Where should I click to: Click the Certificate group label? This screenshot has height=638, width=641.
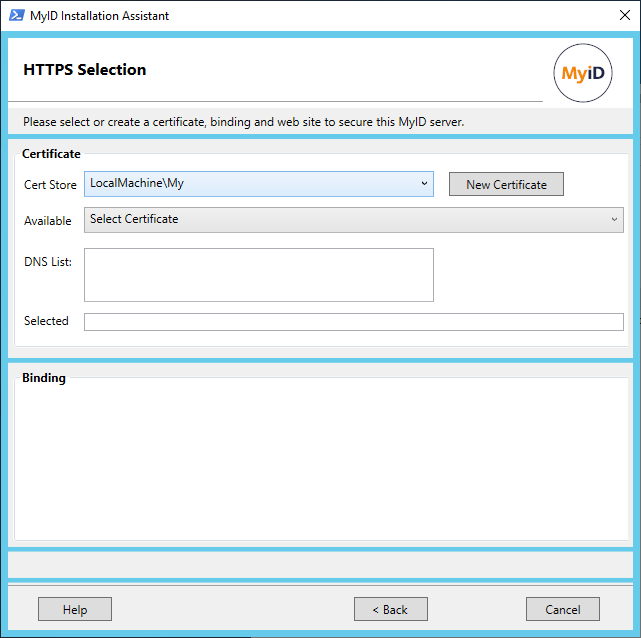click(x=51, y=154)
